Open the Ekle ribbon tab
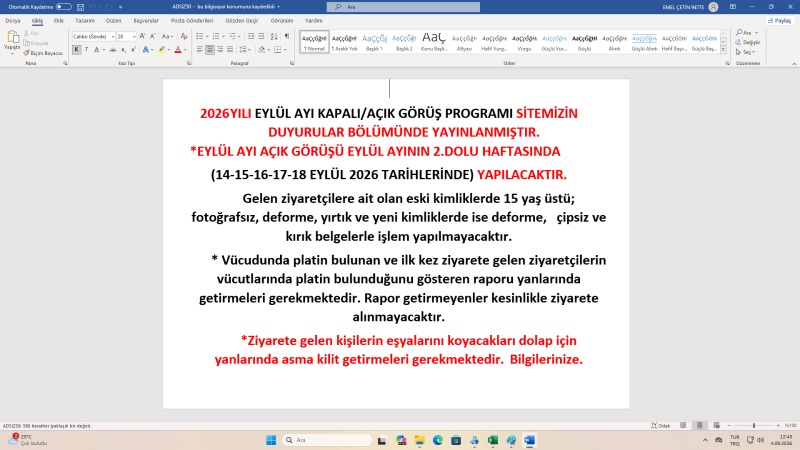The width and height of the screenshot is (800, 450). (59, 21)
